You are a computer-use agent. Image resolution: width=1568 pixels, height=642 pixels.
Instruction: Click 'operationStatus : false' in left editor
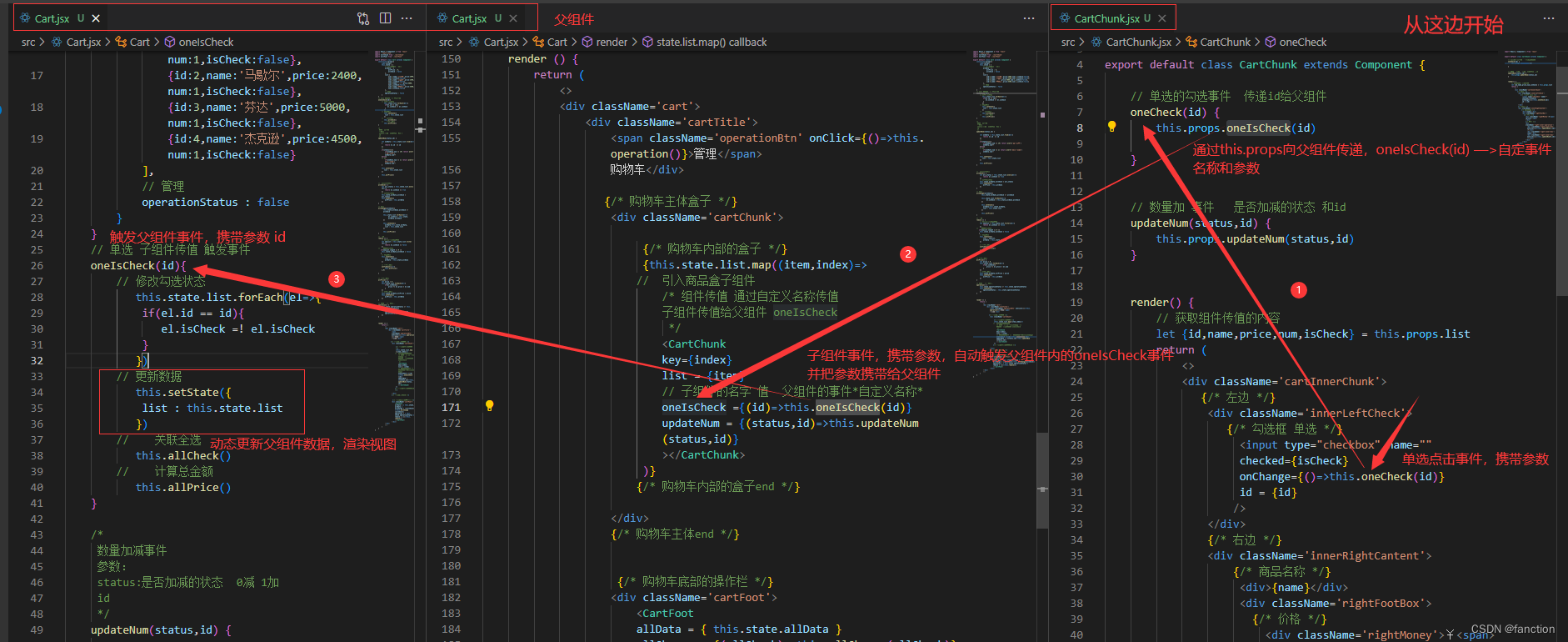(215, 203)
